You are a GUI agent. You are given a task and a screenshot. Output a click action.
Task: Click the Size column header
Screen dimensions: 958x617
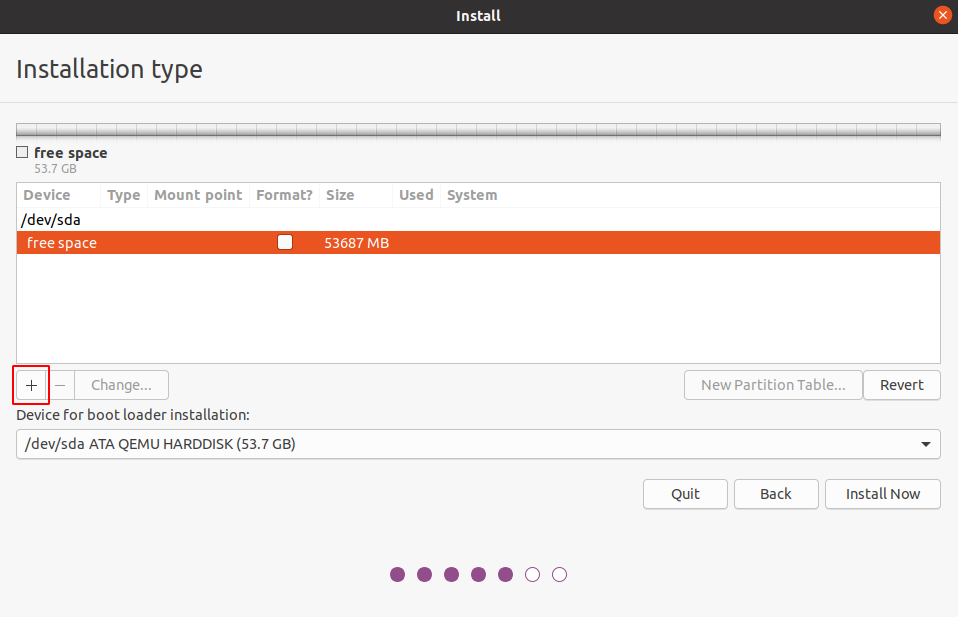pyautogui.click(x=340, y=195)
